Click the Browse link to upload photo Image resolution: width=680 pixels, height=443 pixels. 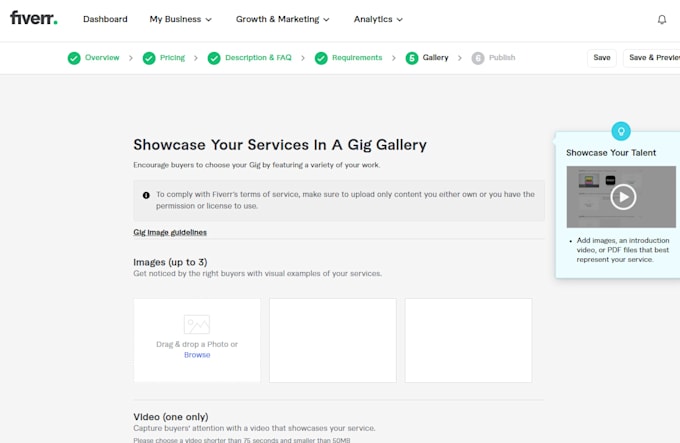[x=197, y=355]
